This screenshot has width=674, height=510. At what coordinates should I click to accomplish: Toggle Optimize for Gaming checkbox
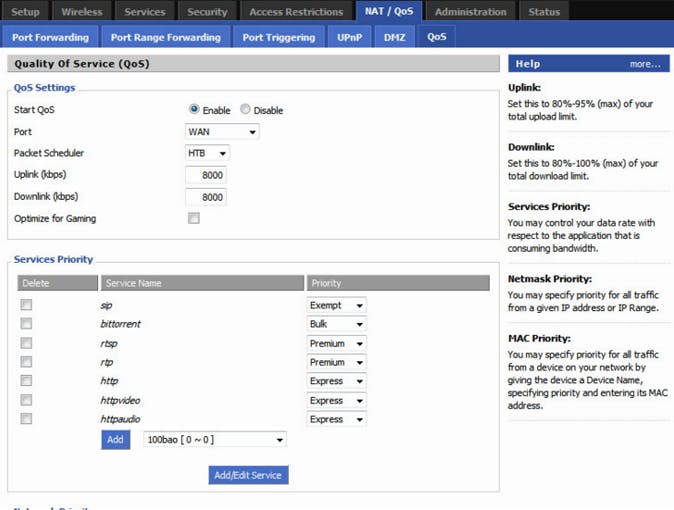[x=194, y=218]
